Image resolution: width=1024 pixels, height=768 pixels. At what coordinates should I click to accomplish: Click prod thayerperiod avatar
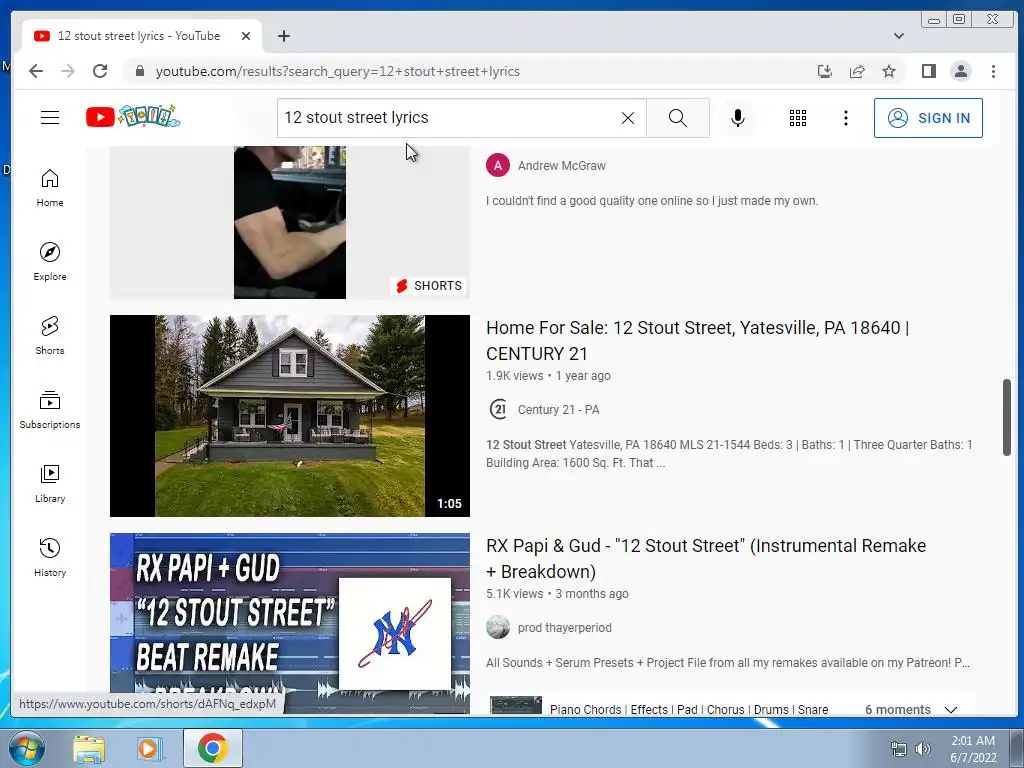tap(498, 628)
